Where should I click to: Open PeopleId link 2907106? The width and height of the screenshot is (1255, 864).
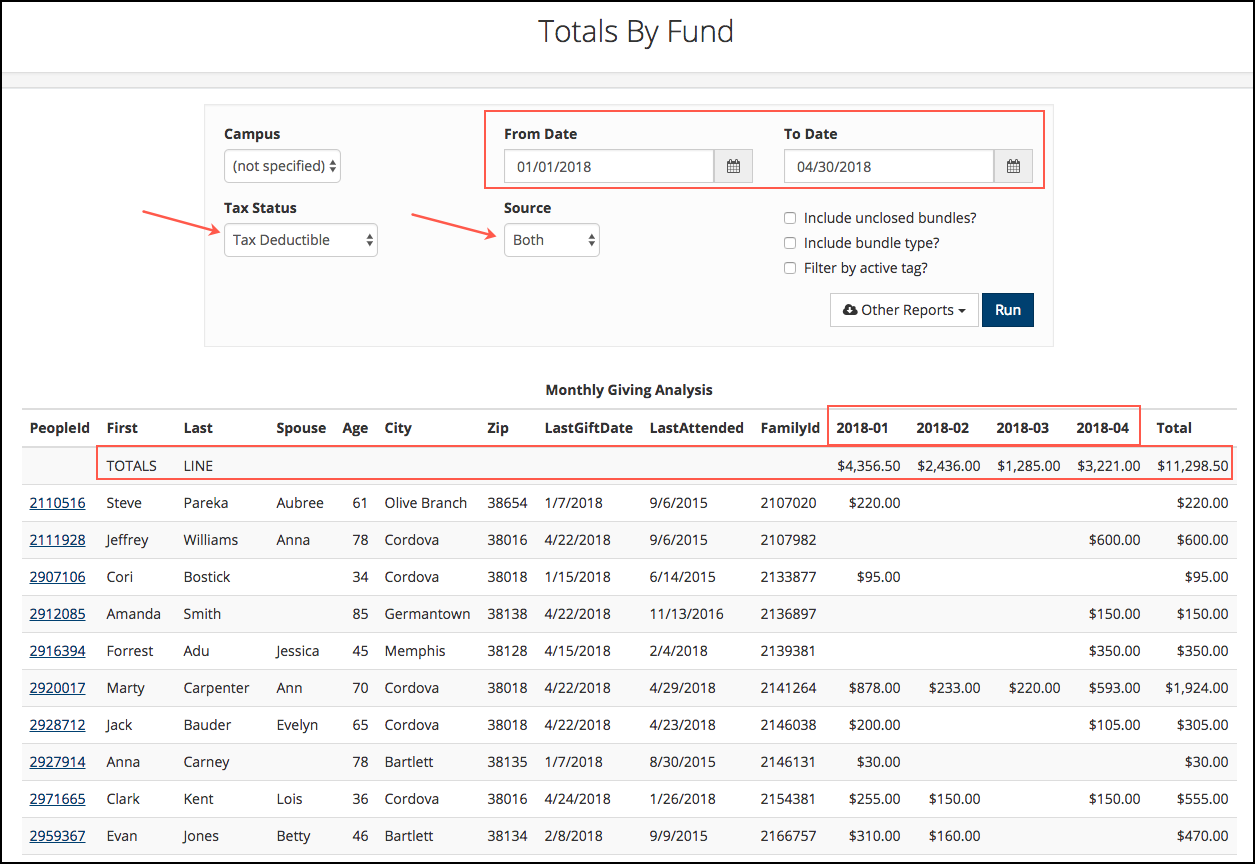(x=57, y=577)
